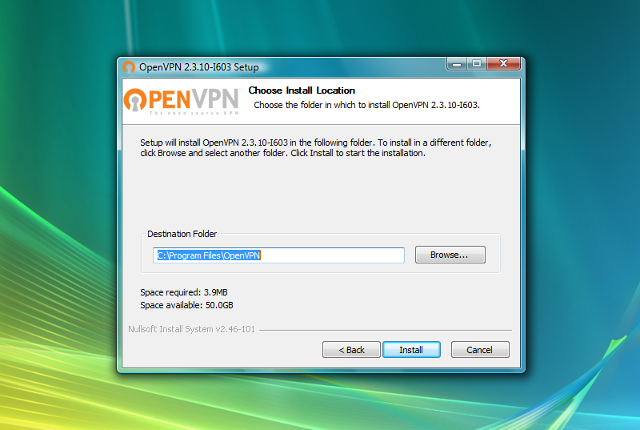The image size is (640, 430).
Task: Click the OpenVPN icon in the title bar
Action: [129, 67]
